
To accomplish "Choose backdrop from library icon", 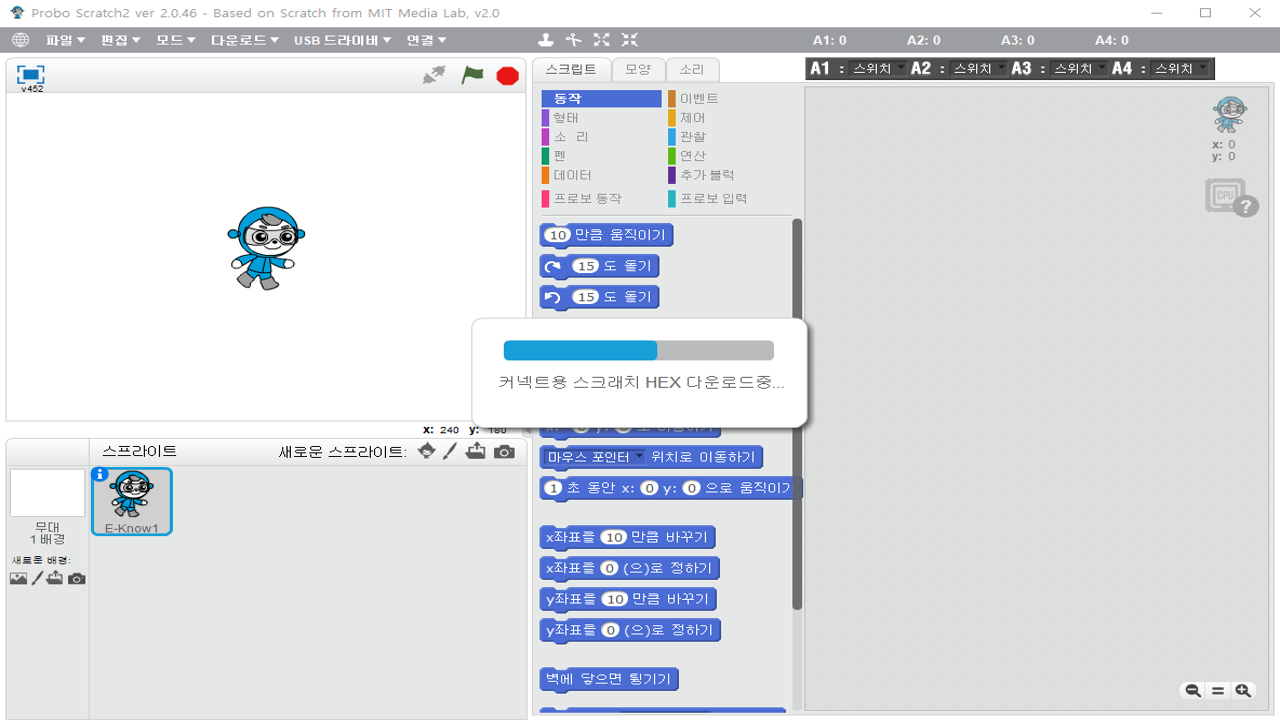I will coord(18,578).
